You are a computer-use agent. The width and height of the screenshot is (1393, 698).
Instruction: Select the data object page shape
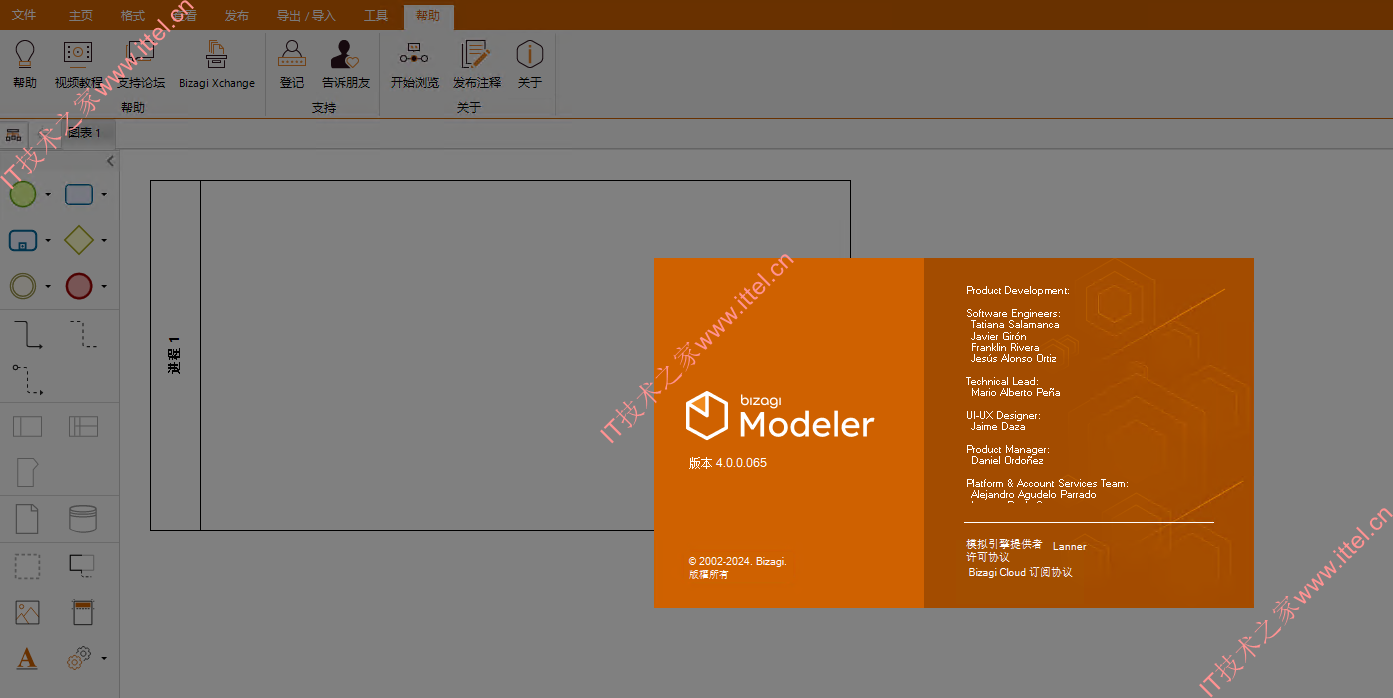click(x=27, y=519)
